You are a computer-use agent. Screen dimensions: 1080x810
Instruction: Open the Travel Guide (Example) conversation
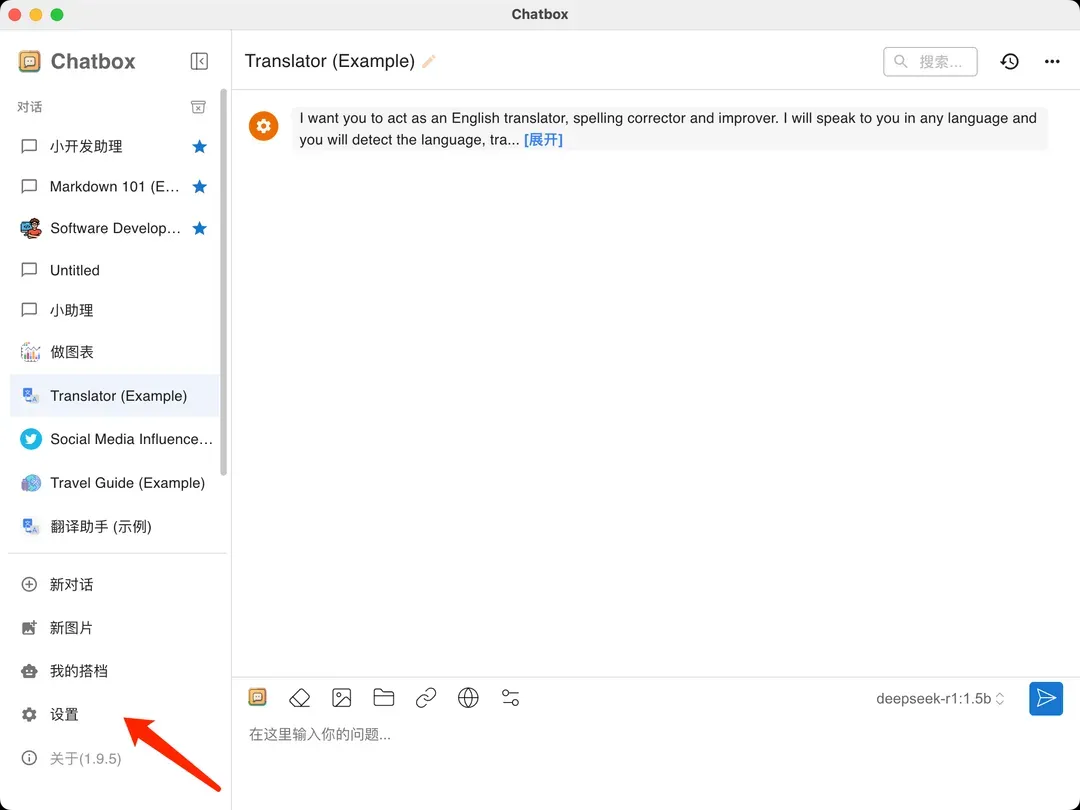point(114,483)
